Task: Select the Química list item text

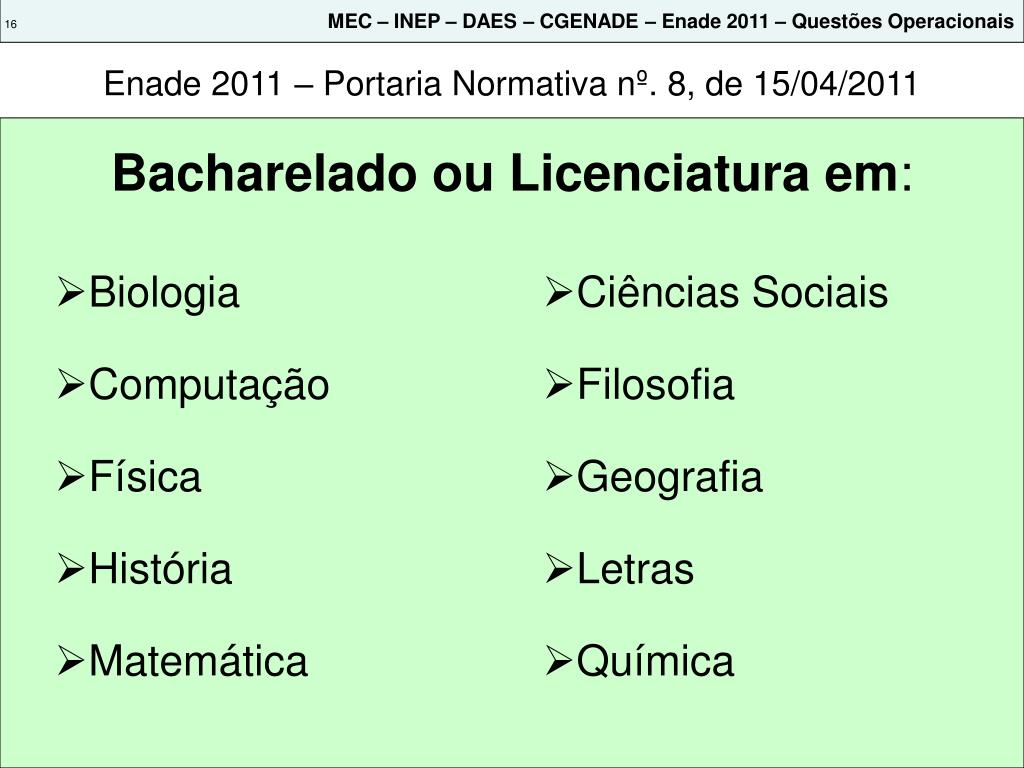Action: coord(656,662)
